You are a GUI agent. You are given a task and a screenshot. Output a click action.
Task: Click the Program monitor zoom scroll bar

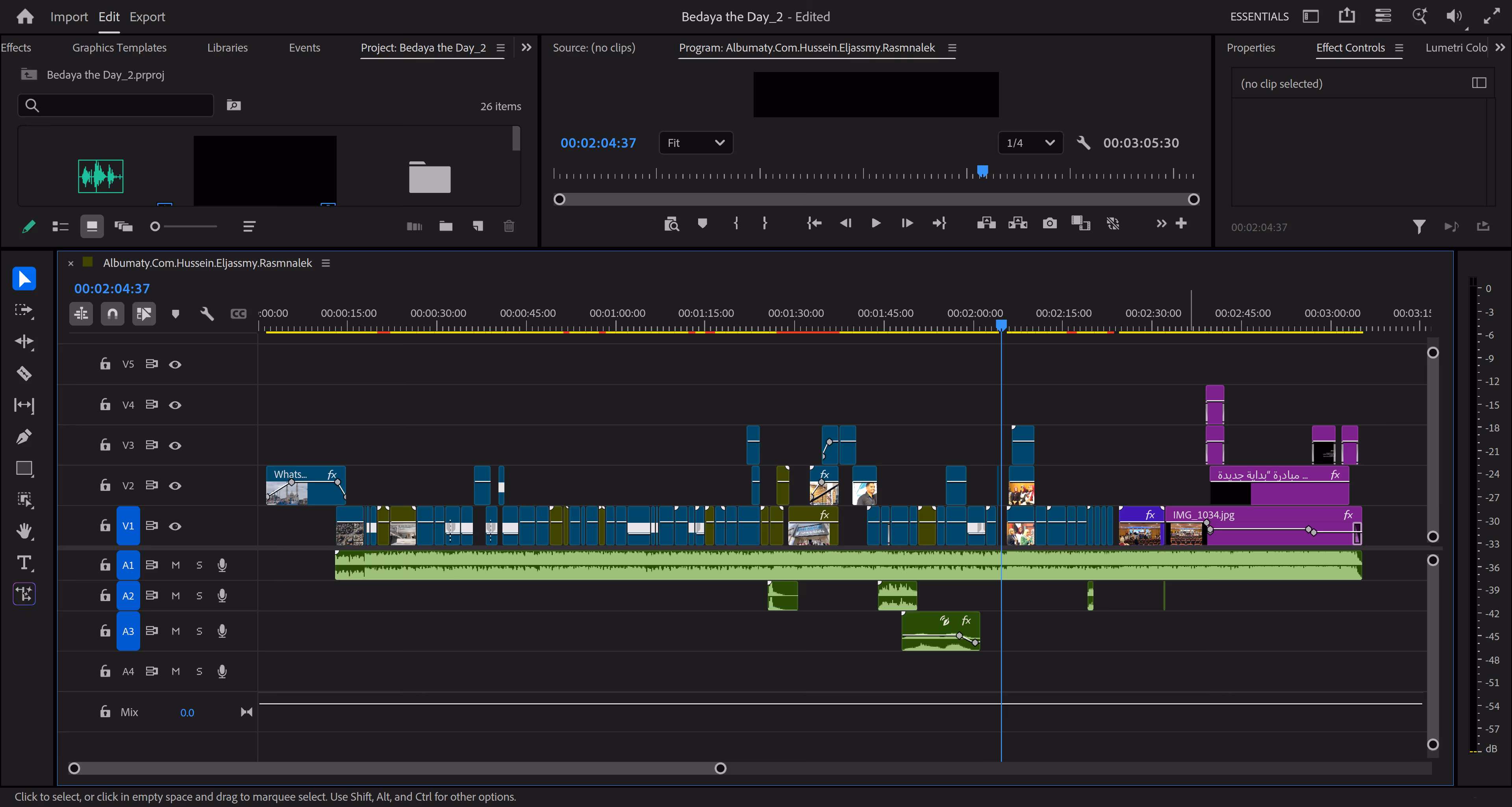(876, 199)
